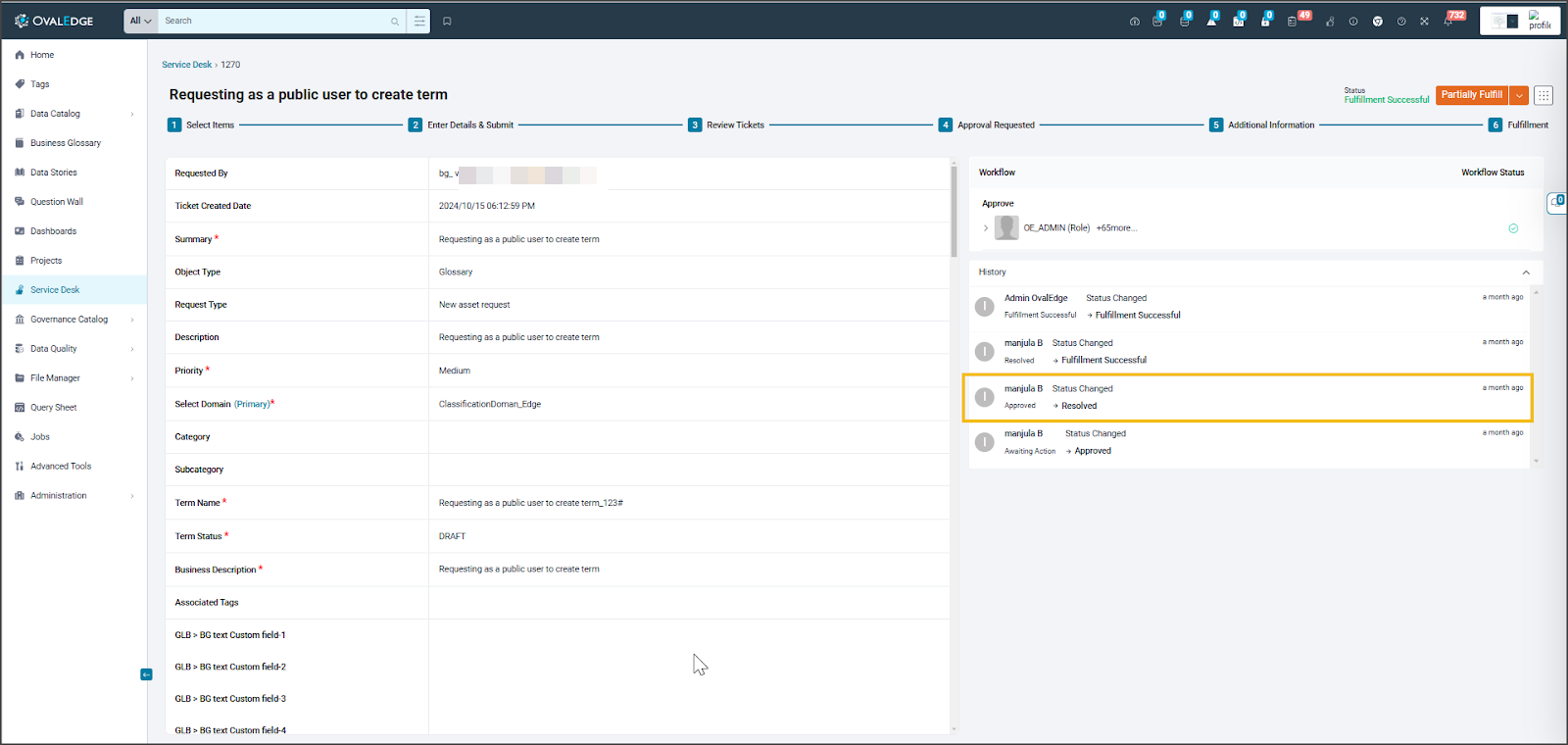Click the Chrome extension icon in header
This screenshot has width=1568, height=745.
(1377, 21)
